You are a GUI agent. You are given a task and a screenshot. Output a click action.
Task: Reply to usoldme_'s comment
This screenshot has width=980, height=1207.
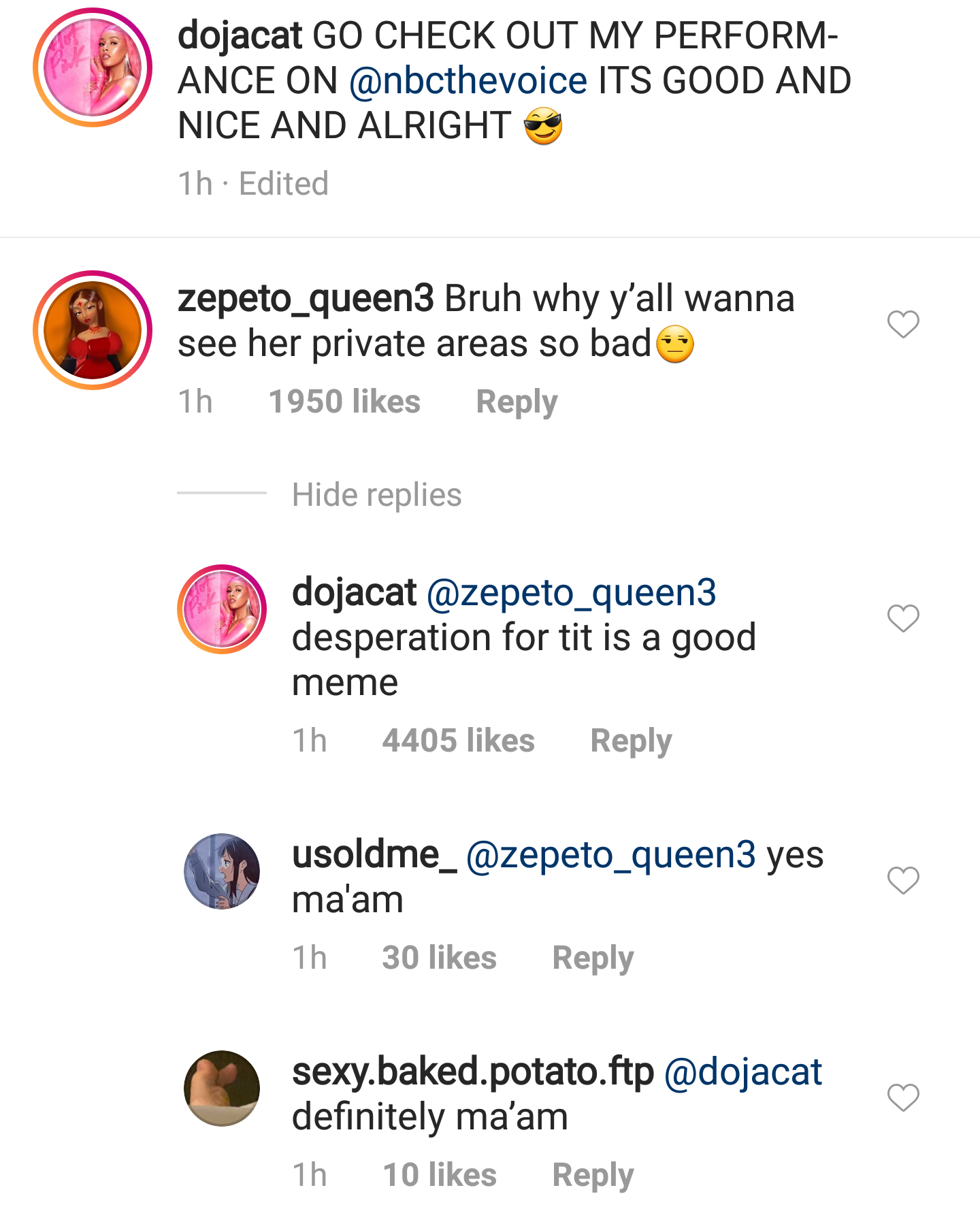tap(593, 958)
